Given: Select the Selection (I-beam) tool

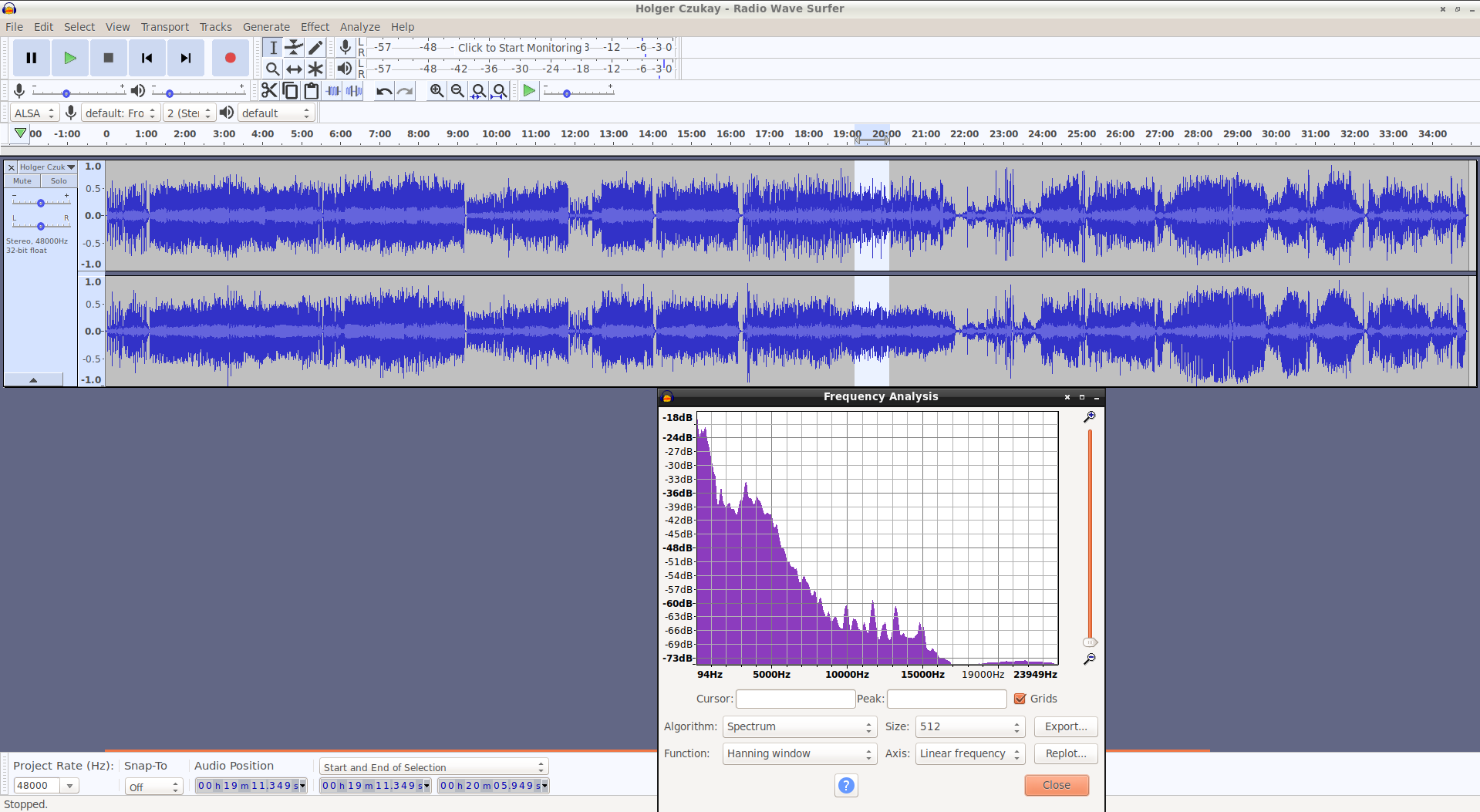Looking at the screenshot, I should pos(272,48).
